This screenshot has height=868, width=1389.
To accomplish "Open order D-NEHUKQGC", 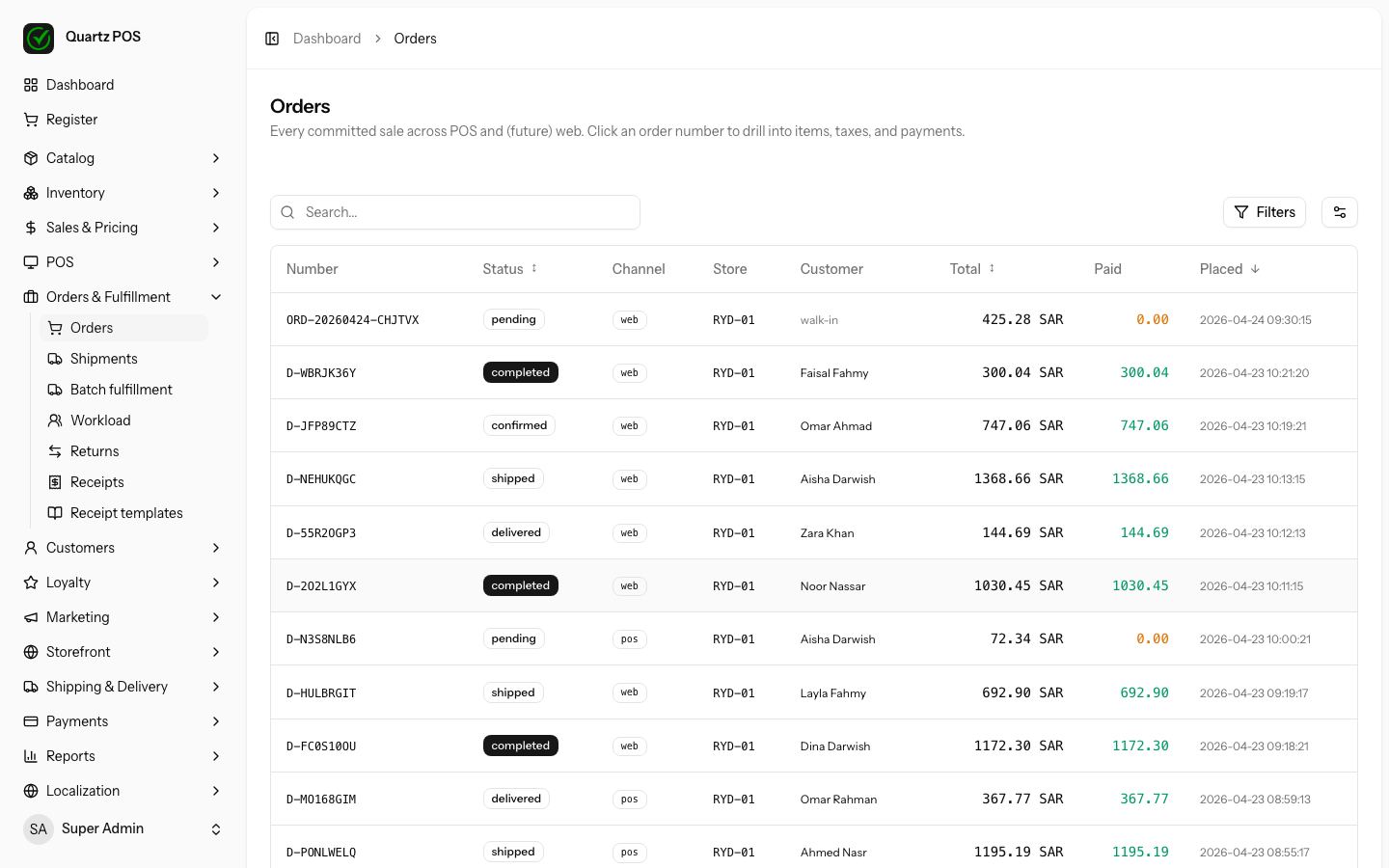I will tap(321, 479).
